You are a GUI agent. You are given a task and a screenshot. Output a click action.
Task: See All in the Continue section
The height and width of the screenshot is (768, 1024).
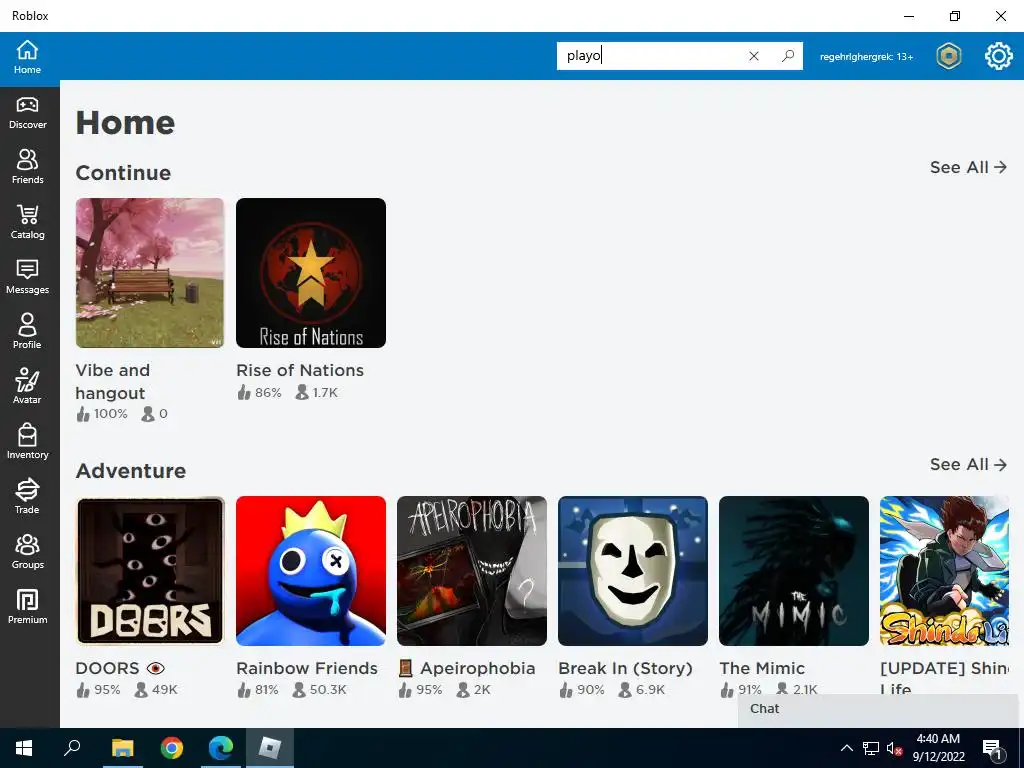968,167
